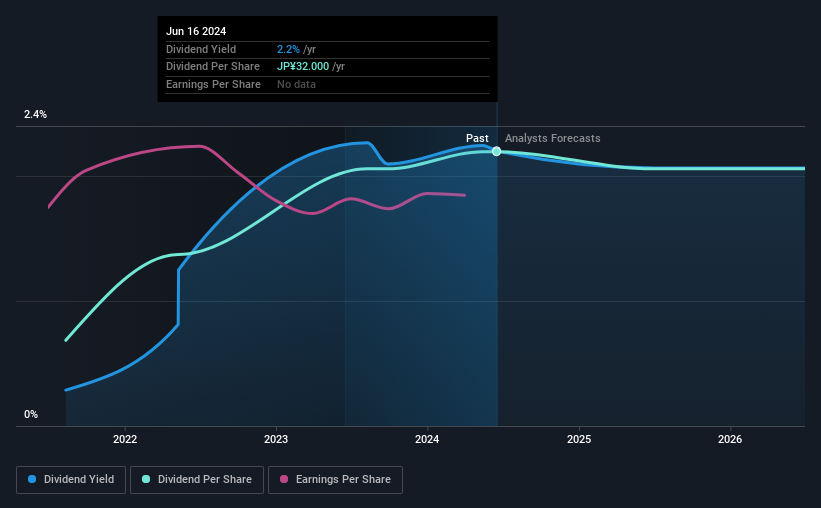Toggle the Earnings Per Share legend button

335,480
